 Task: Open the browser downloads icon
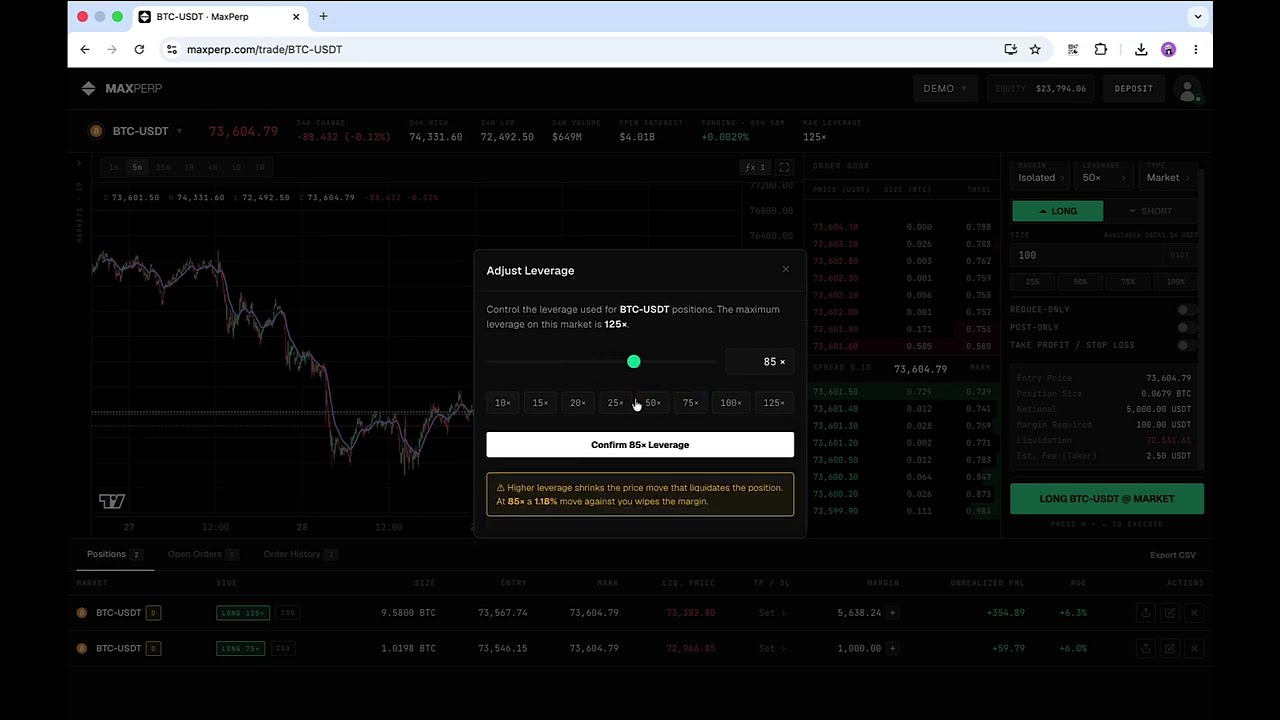click(x=1141, y=49)
